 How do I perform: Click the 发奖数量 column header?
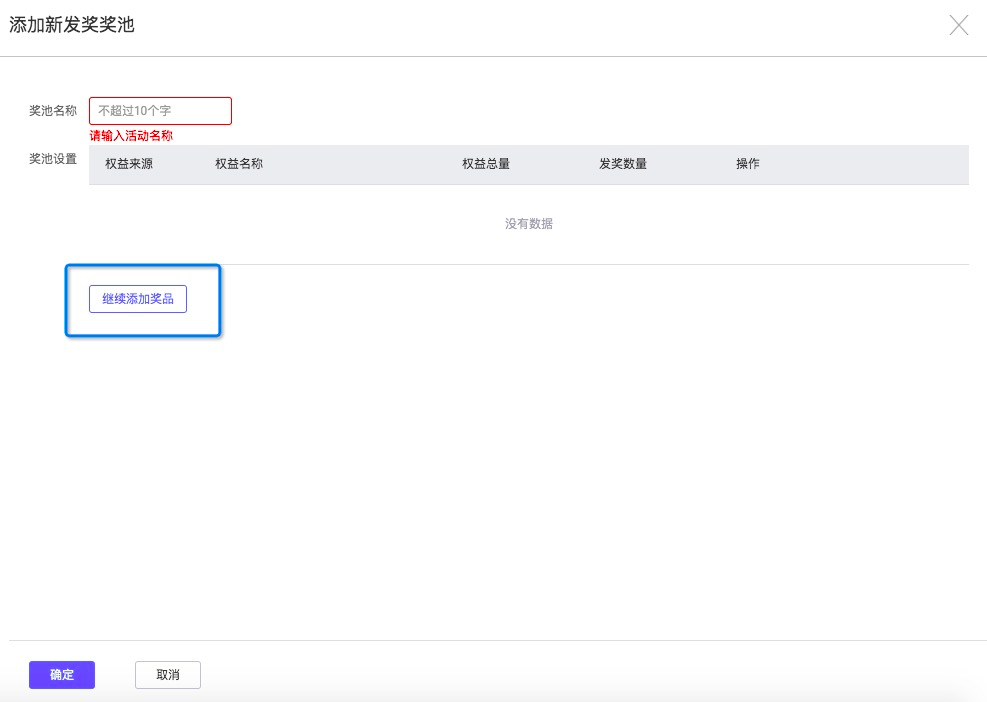pos(623,164)
